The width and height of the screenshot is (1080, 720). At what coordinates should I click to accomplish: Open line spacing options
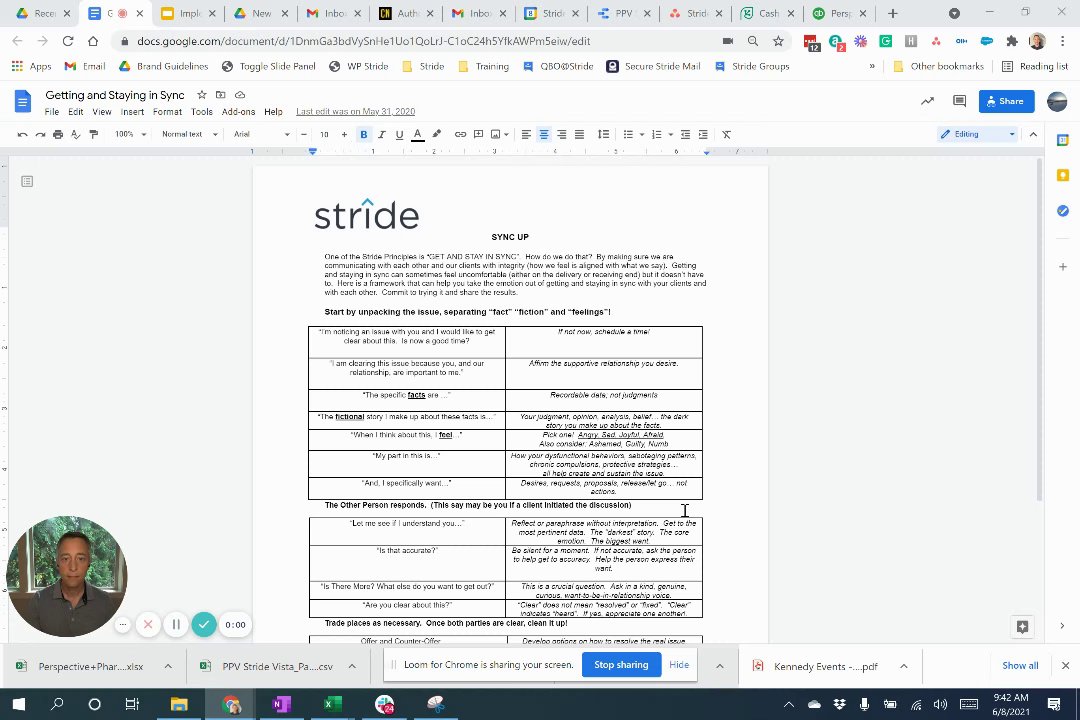pyautogui.click(x=603, y=134)
